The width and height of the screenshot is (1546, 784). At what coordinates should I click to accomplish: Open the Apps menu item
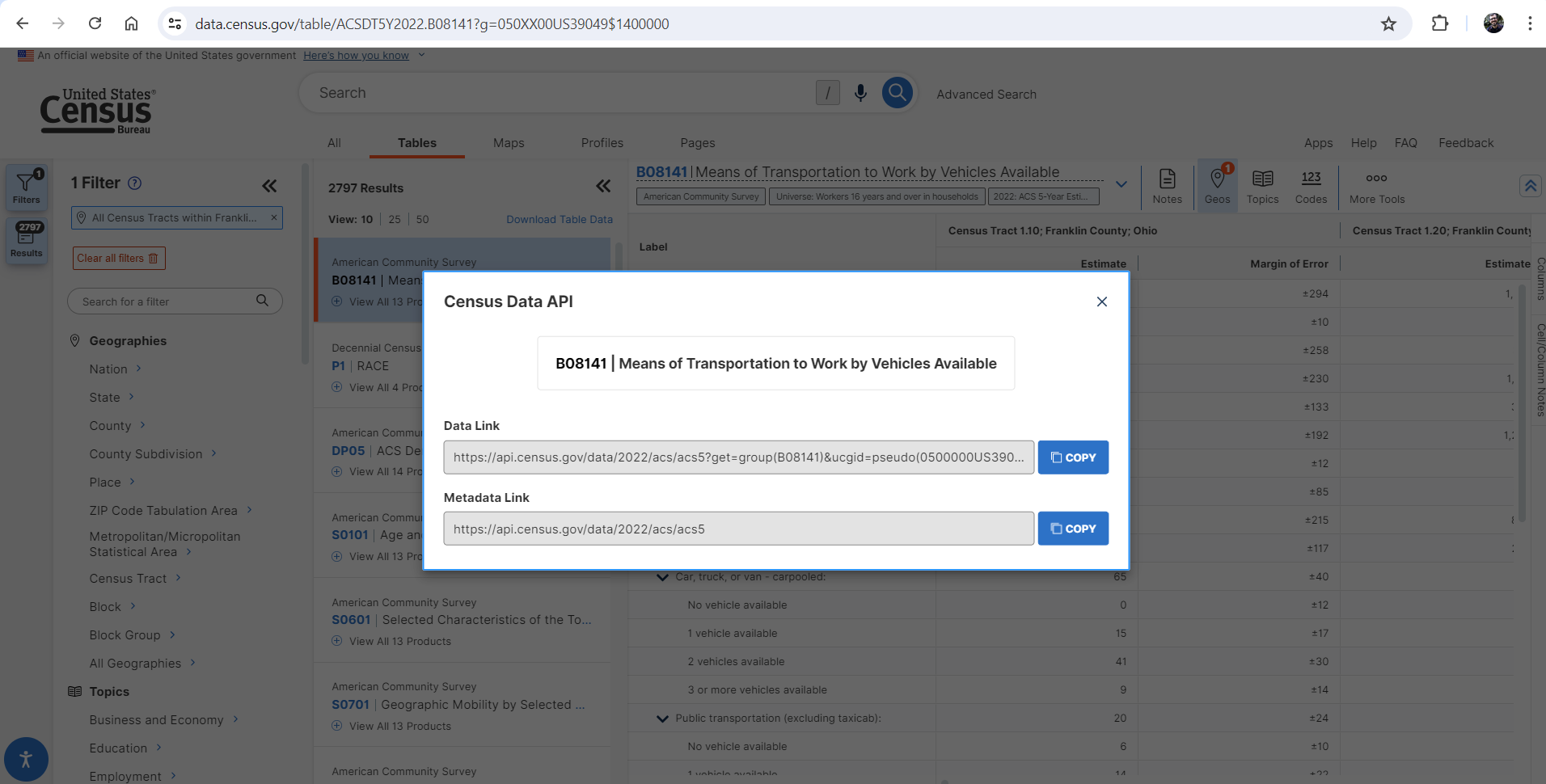(x=1318, y=142)
